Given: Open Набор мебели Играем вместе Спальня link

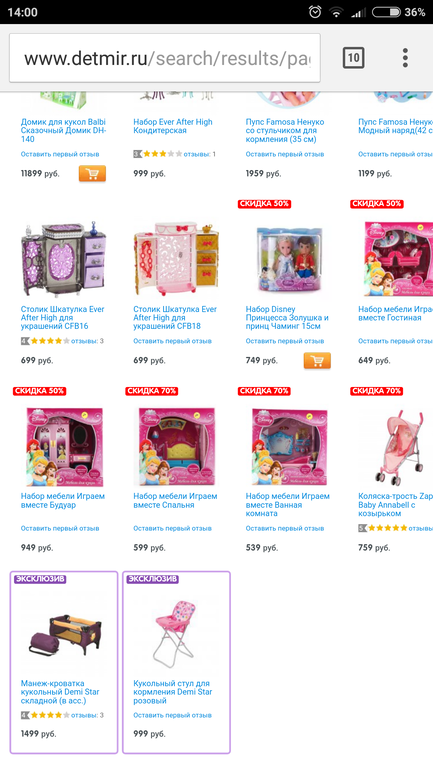Looking at the screenshot, I should (175, 500).
